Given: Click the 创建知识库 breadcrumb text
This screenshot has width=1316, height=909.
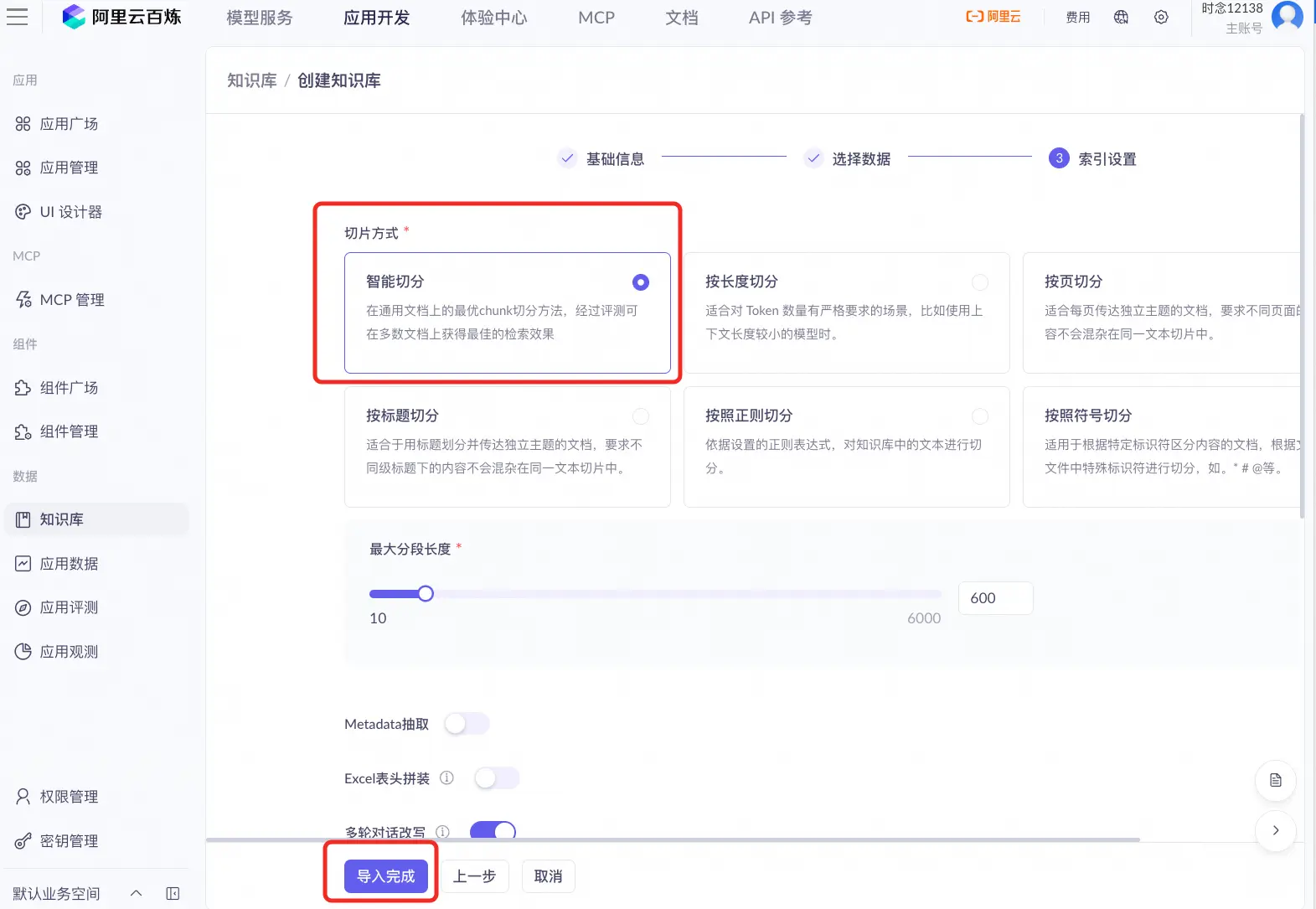Looking at the screenshot, I should pyautogui.click(x=339, y=80).
